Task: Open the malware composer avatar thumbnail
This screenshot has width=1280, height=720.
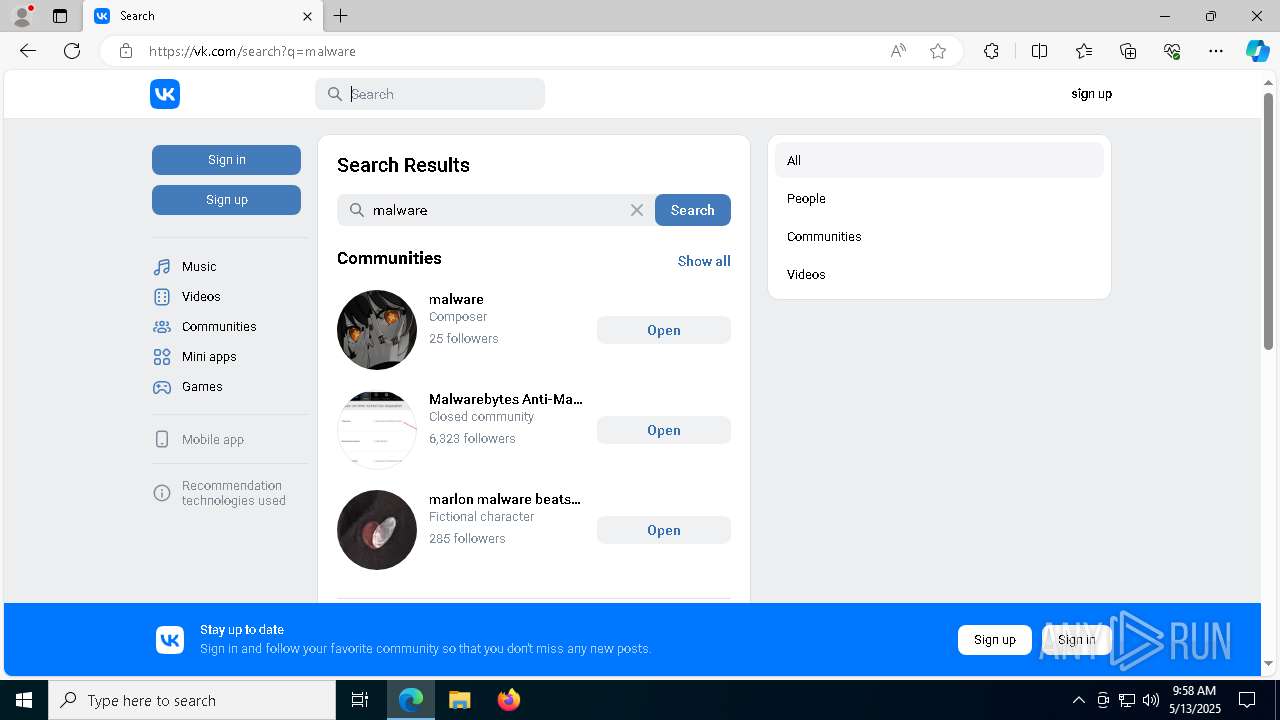Action: pyautogui.click(x=377, y=330)
